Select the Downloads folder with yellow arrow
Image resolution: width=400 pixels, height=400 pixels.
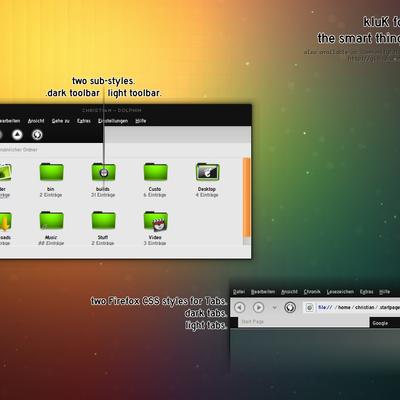point(5,221)
